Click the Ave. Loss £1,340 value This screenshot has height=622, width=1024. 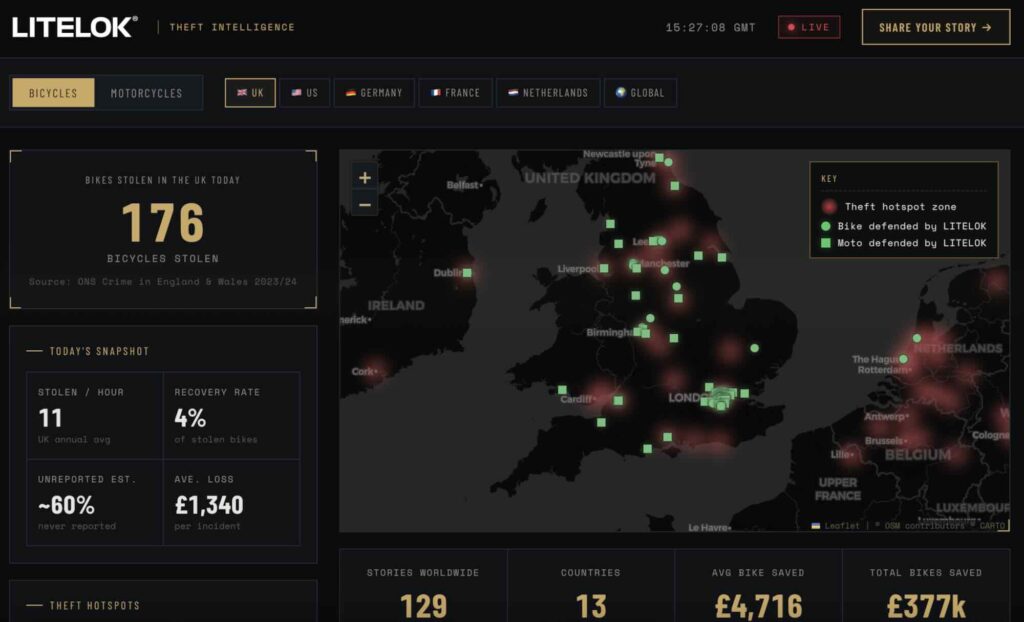pos(209,505)
